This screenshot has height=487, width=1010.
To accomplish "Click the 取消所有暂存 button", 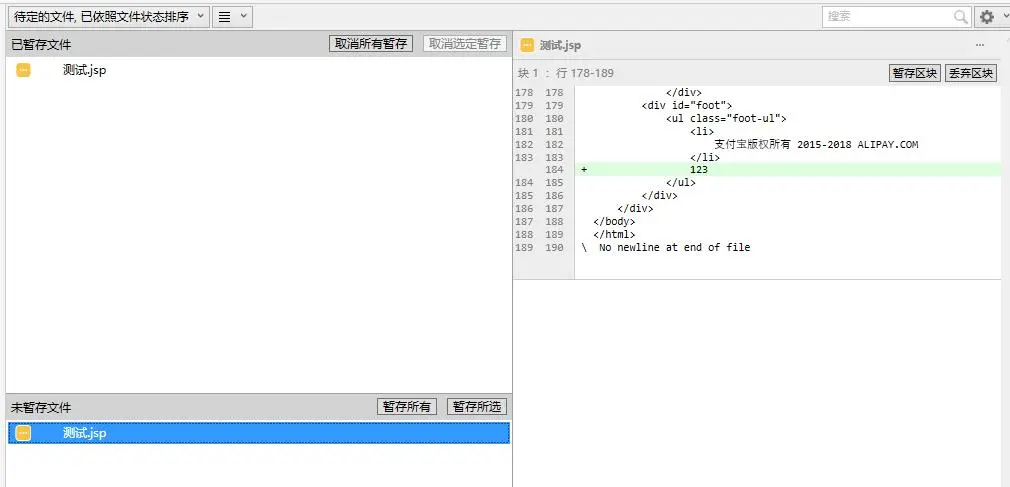I will (371, 44).
